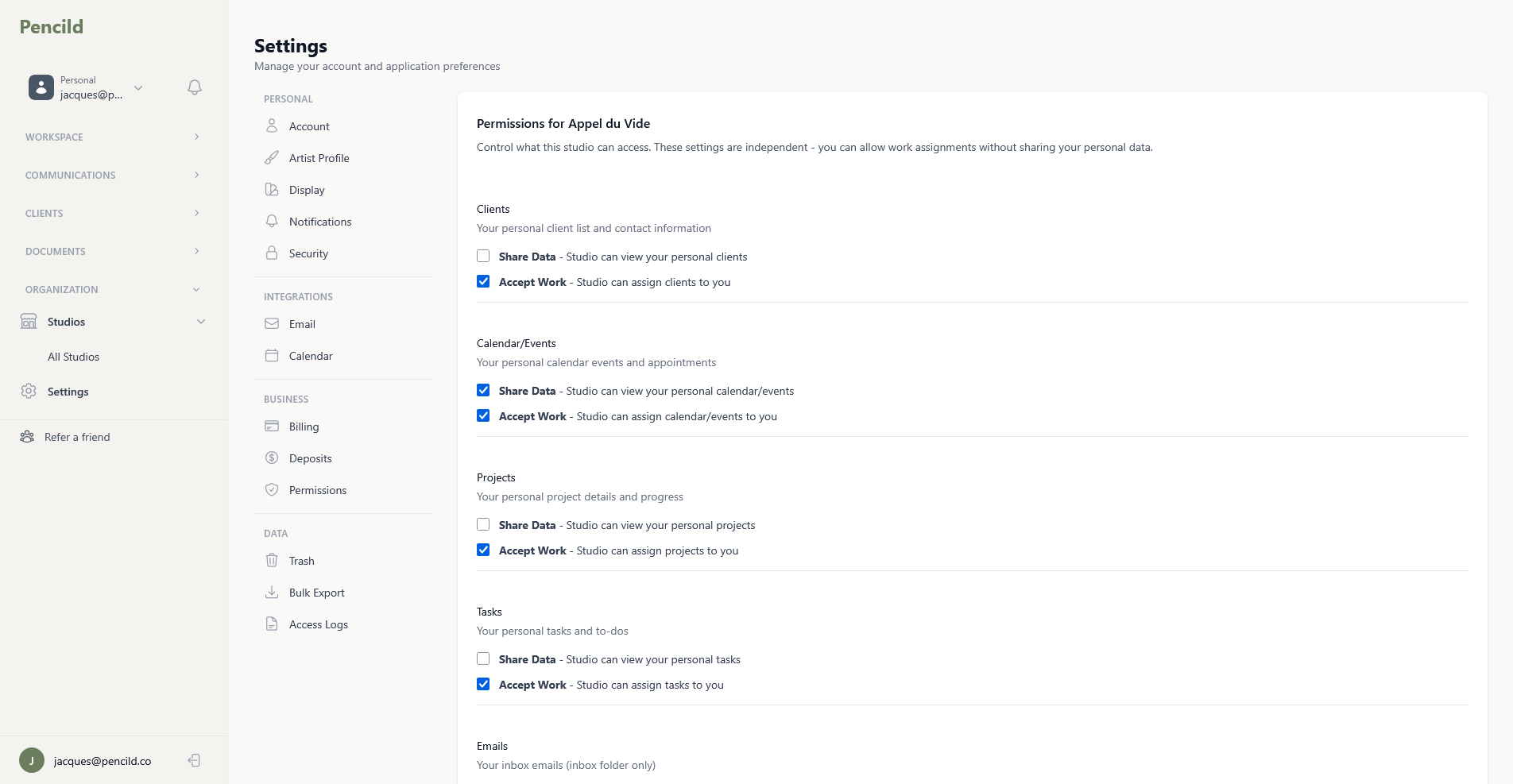Click the Refer a friend link

coord(76,436)
